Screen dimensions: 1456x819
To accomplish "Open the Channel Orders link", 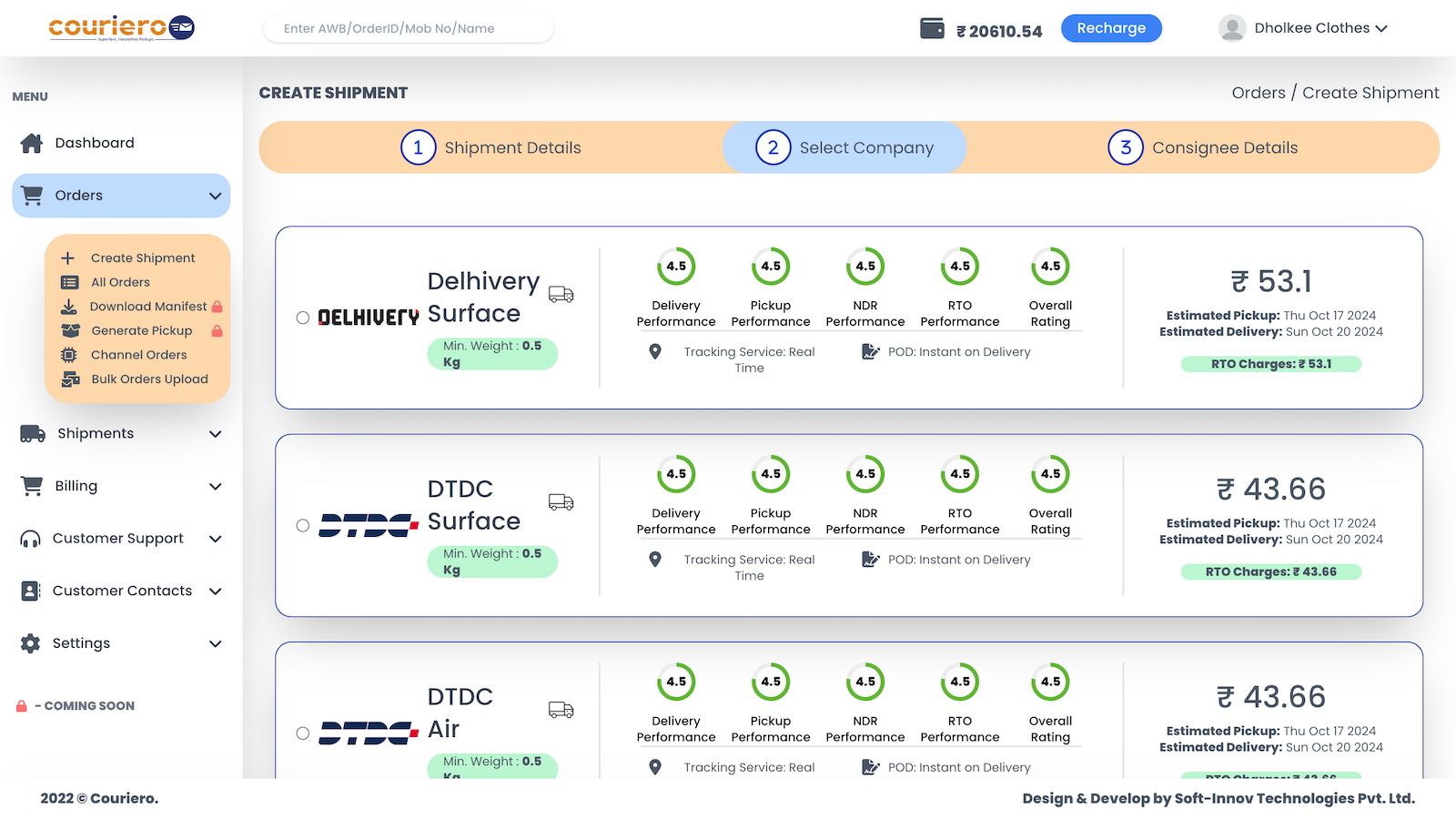I will click(138, 355).
